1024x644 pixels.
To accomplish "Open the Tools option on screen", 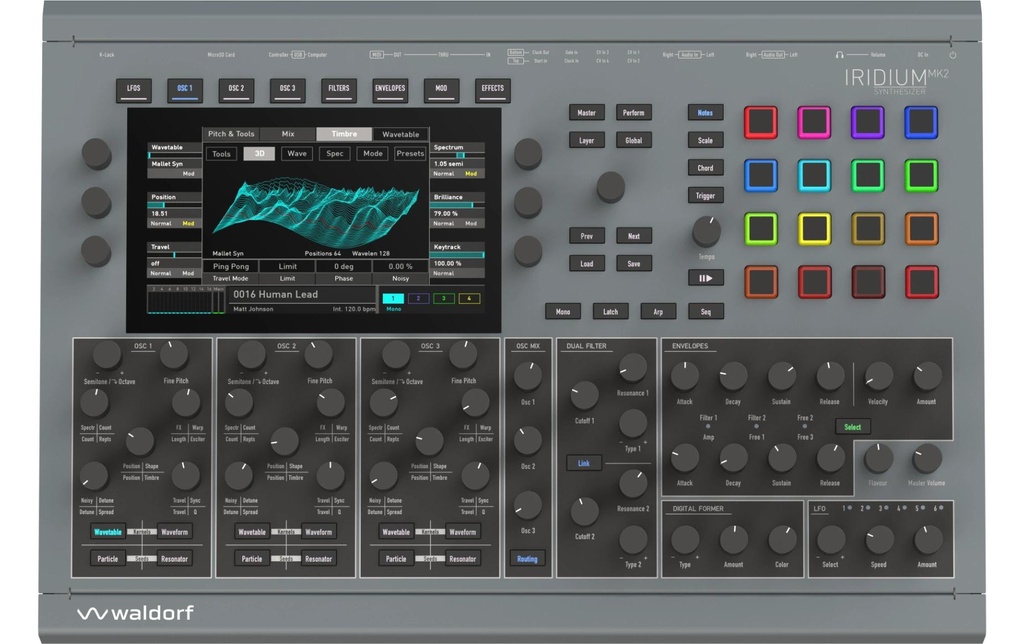I will (x=221, y=153).
